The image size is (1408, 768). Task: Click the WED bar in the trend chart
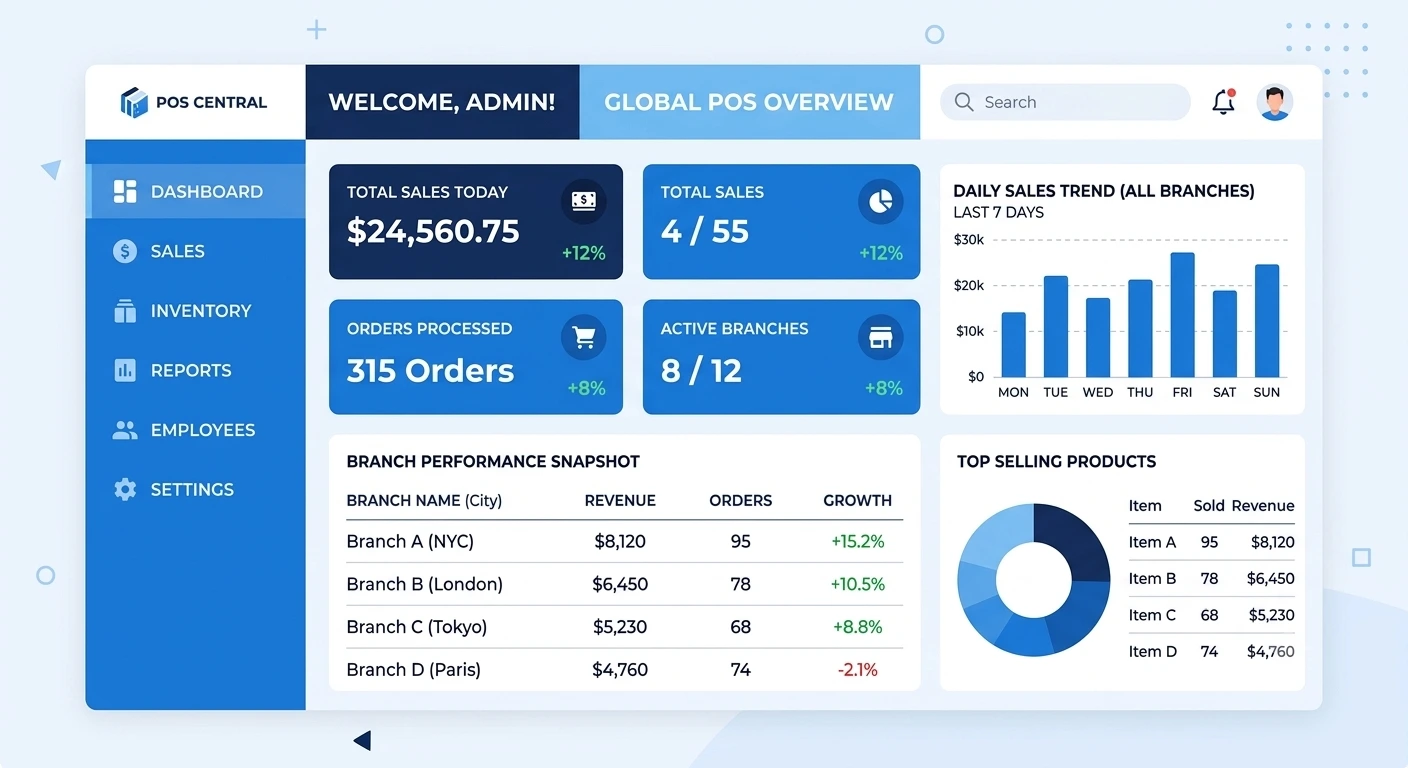coord(1098,337)
